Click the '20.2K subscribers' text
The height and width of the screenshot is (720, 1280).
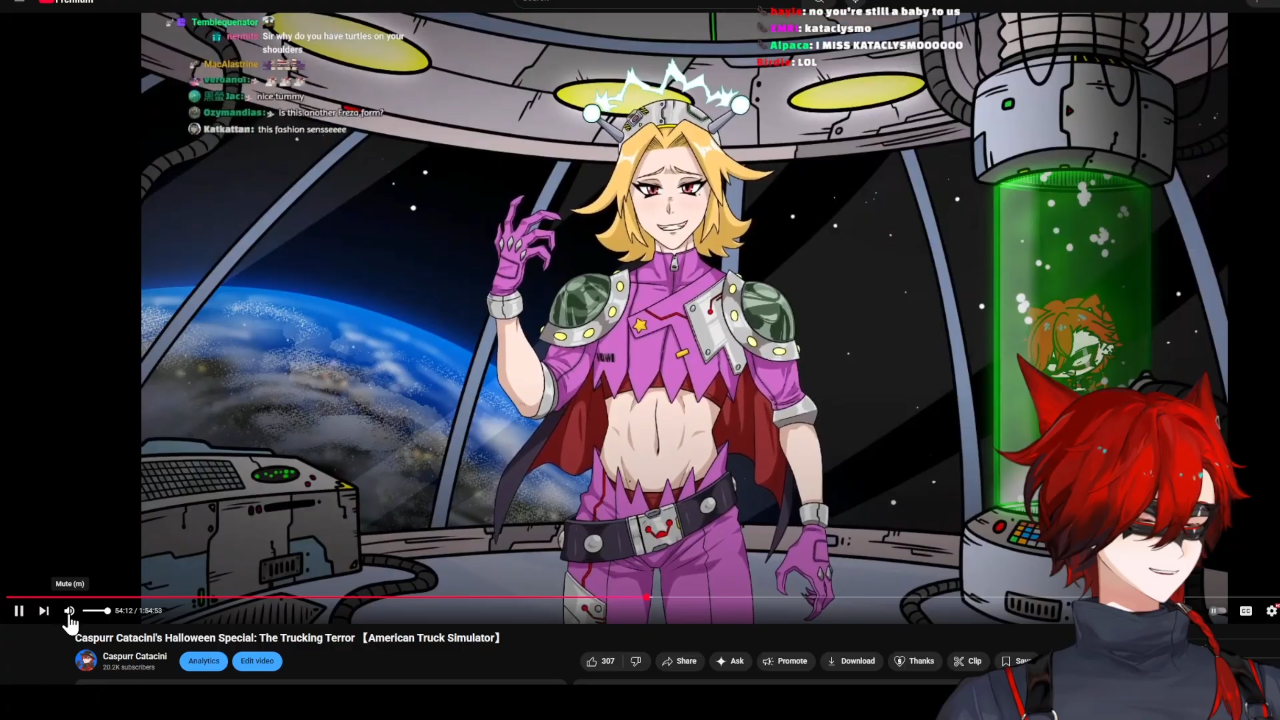click(129, 668)
